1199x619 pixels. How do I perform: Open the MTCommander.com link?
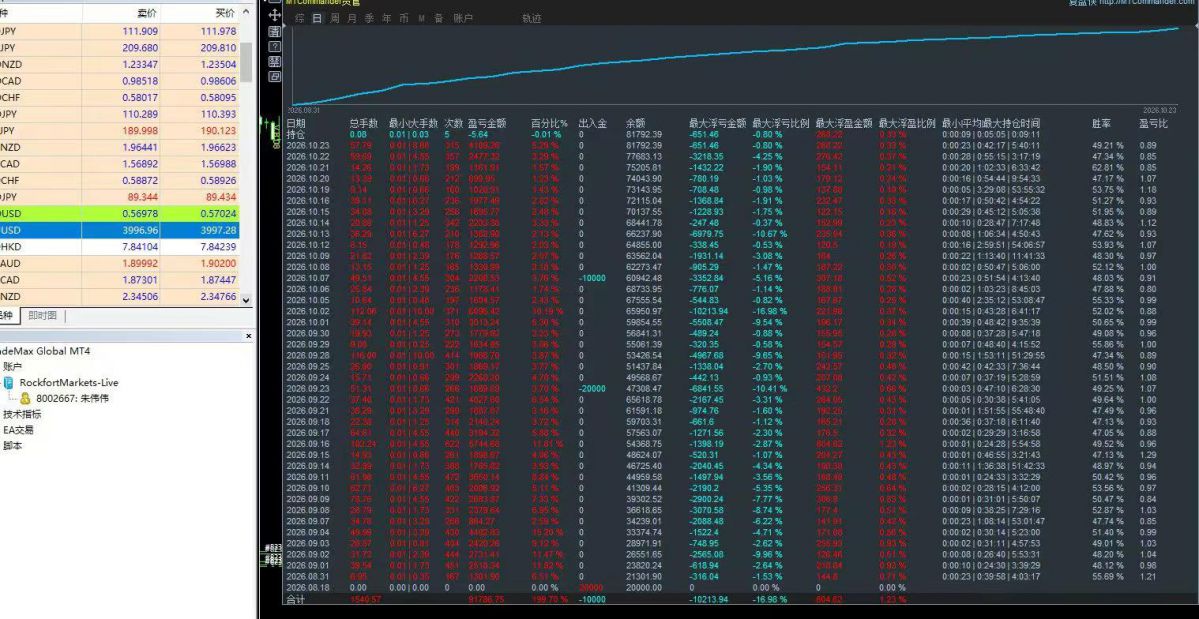pos(1149,2)
